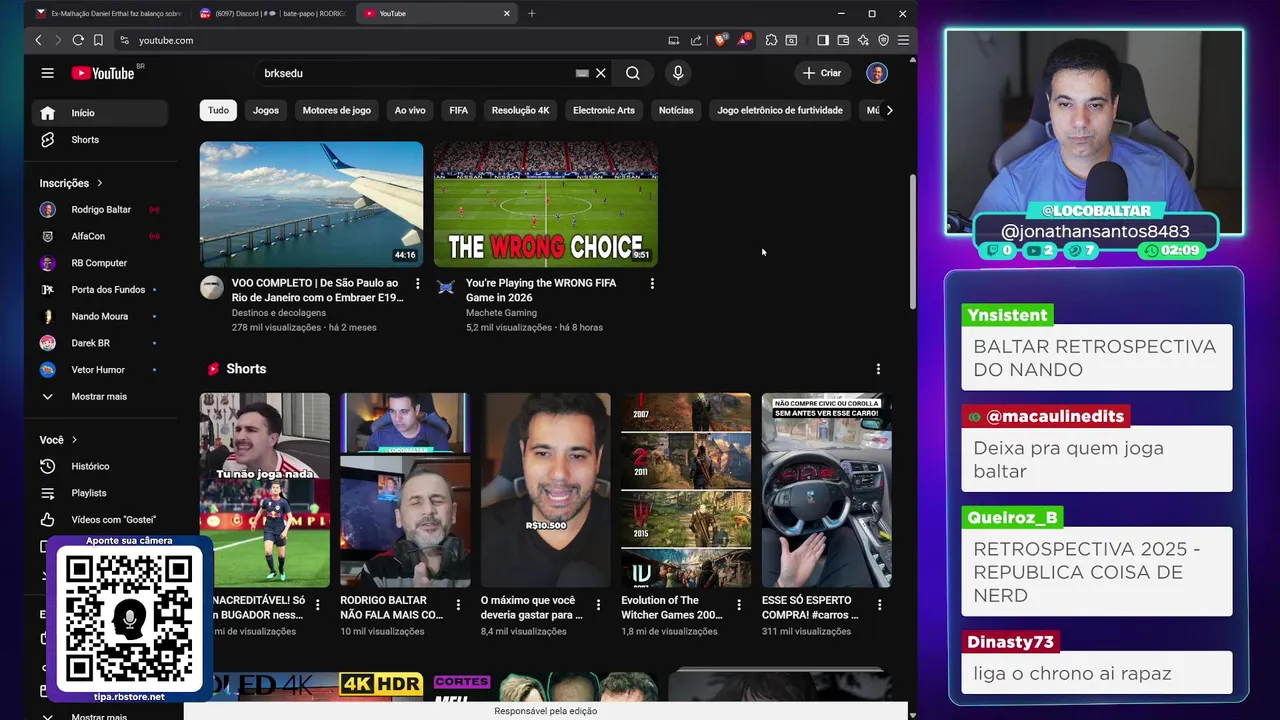The height and width of the screenshot is (720, 1280).
Task: Show more chips with the right arrow
Action: 889,110
